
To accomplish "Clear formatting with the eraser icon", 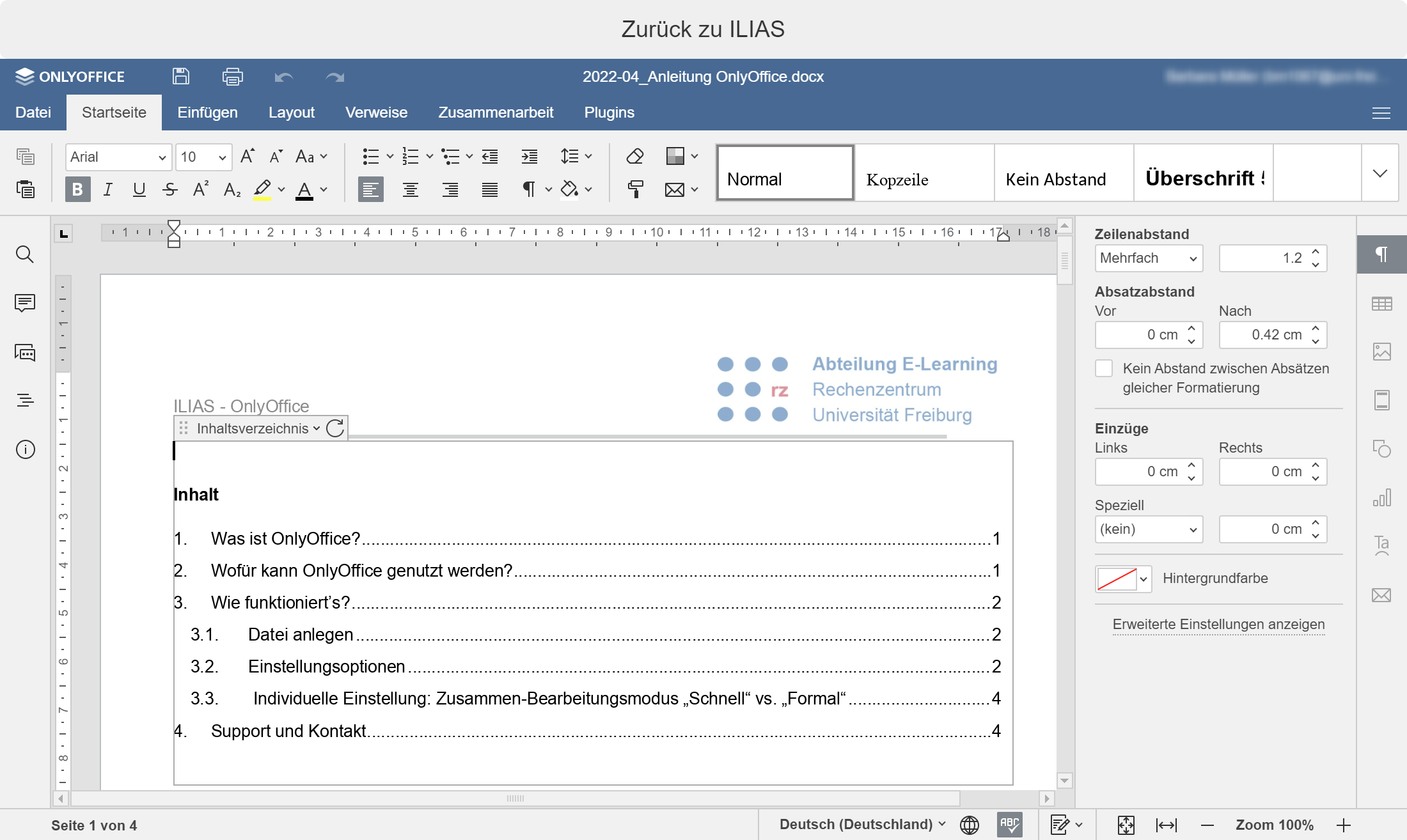I will tap(635, 157).
